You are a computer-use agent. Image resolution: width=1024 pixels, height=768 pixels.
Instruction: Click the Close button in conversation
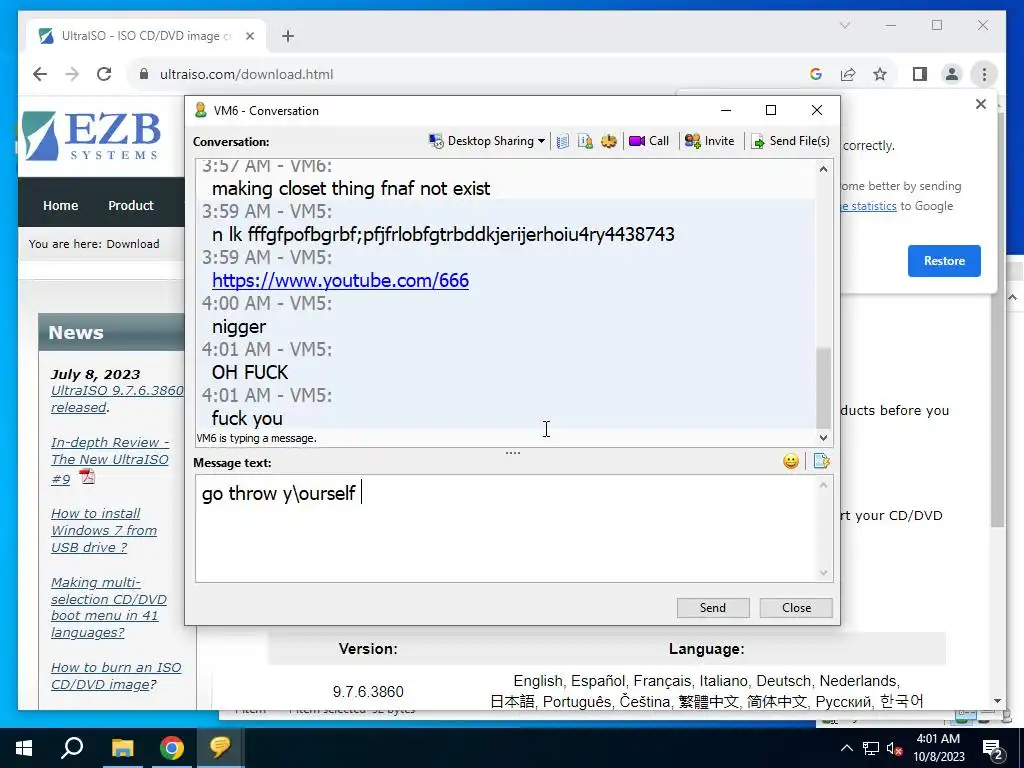click(796, 607)
